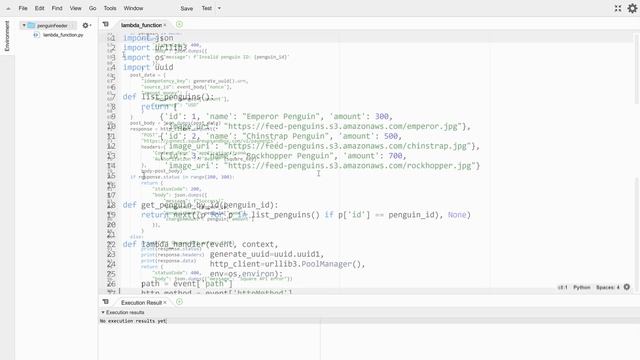Open lambda_function.py in the file tree
Screen dimensions: 640x360
point(63,35)
